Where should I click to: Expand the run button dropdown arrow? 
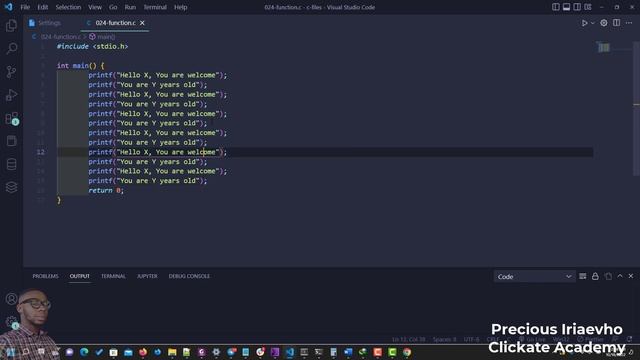click(593, 23)
